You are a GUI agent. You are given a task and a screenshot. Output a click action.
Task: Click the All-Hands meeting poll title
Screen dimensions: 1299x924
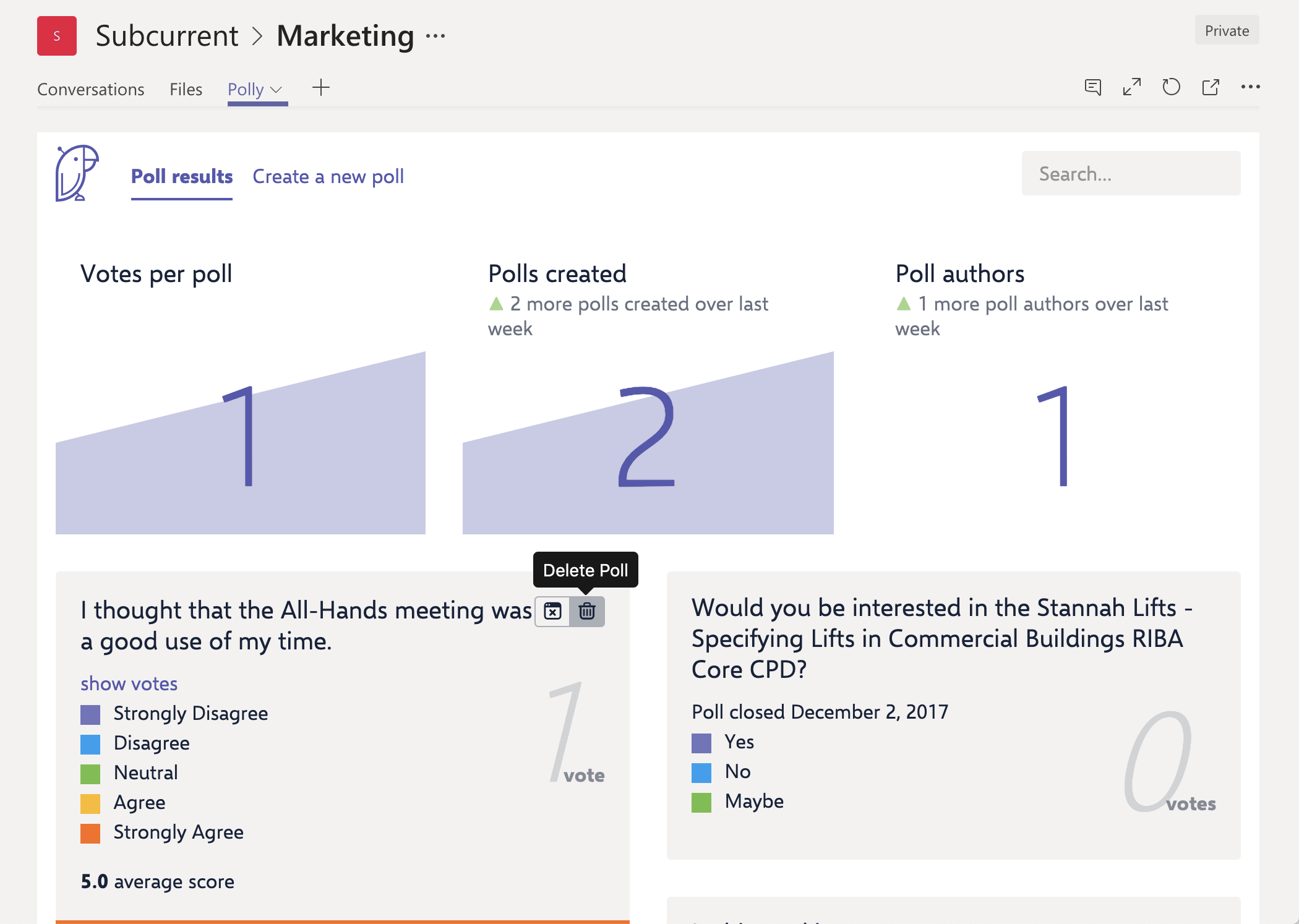[306, 625]
